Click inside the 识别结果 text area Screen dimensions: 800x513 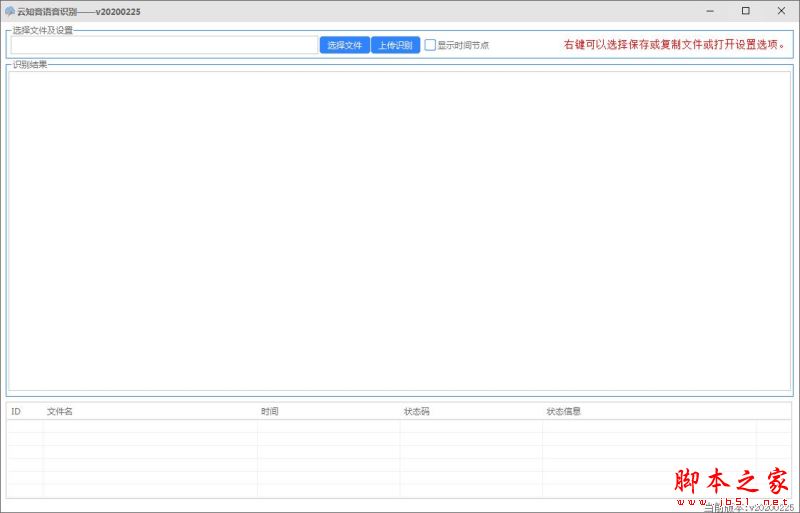400,230
